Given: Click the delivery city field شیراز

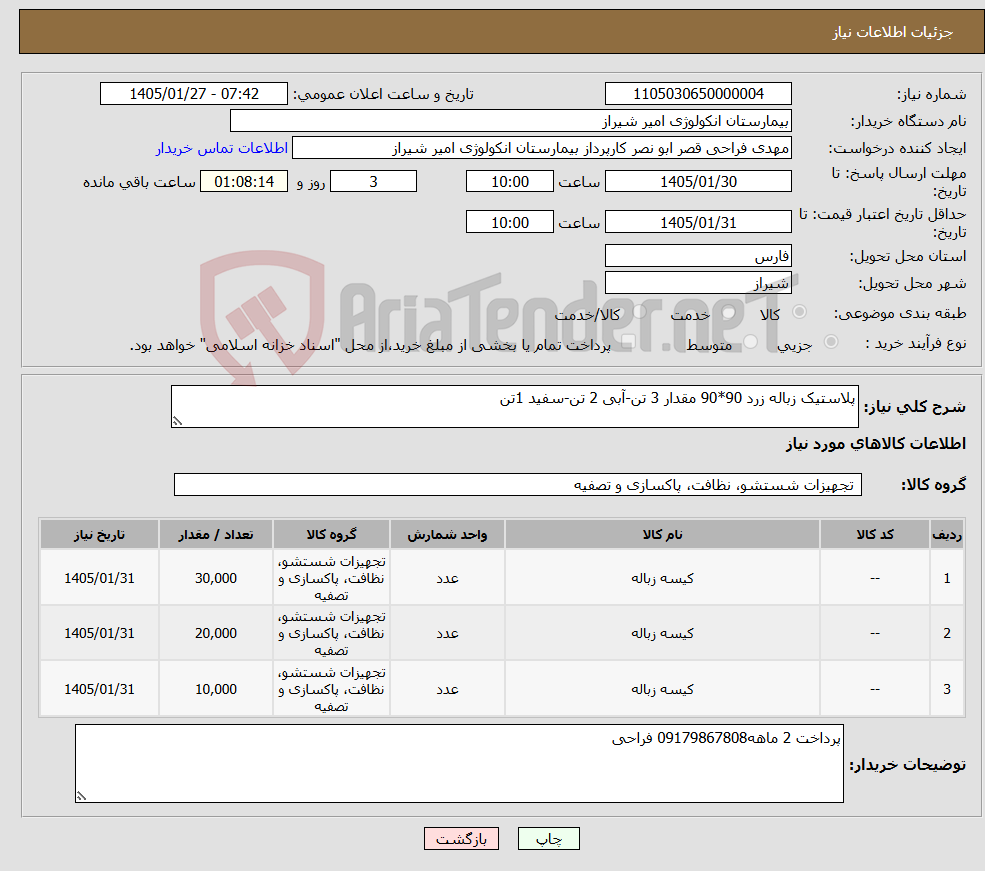Looking at the screenshot, I should point(698,283).
